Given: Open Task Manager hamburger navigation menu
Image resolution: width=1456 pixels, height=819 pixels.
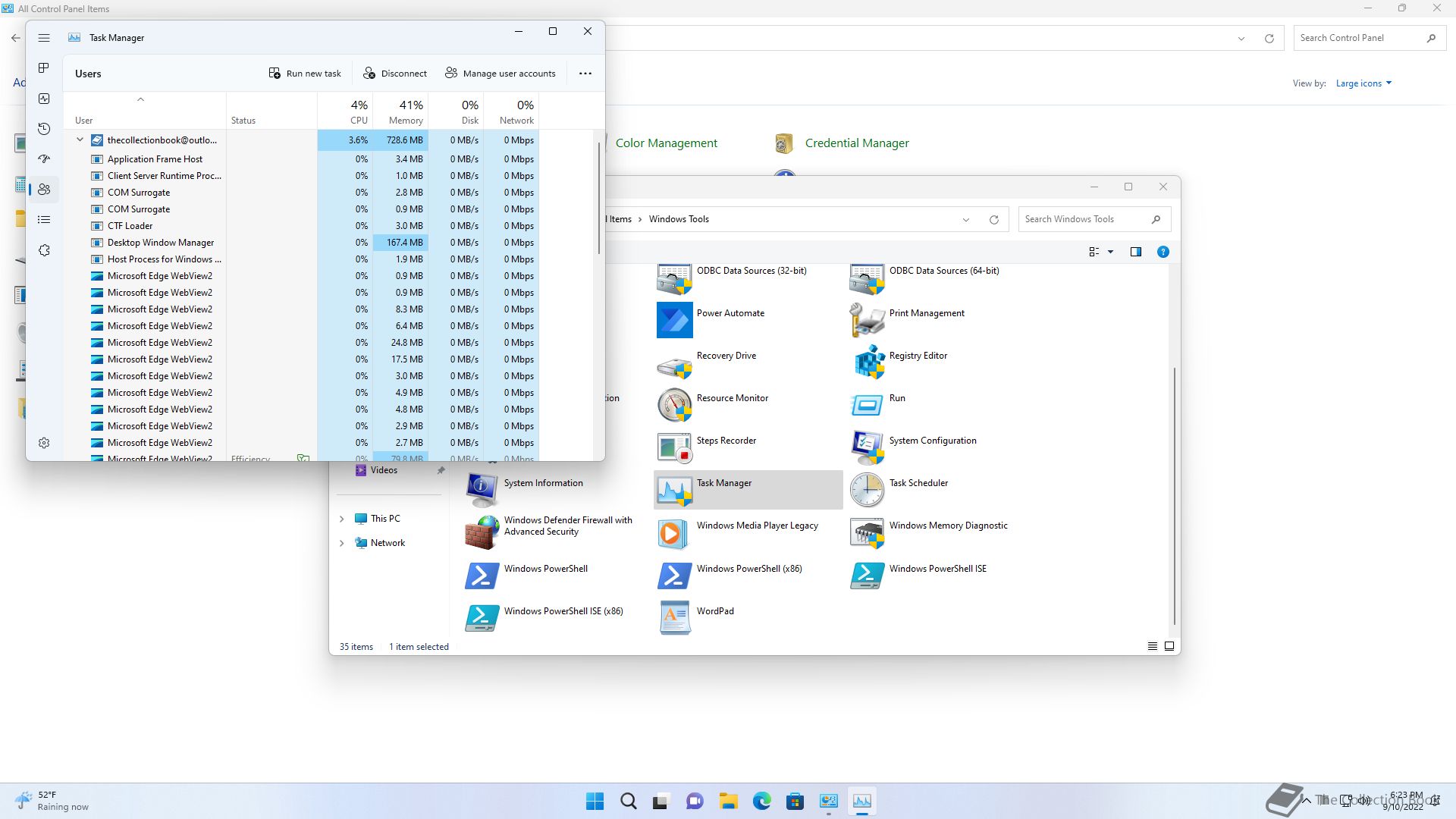Looking at the screenshot, I should pos(44,38).
